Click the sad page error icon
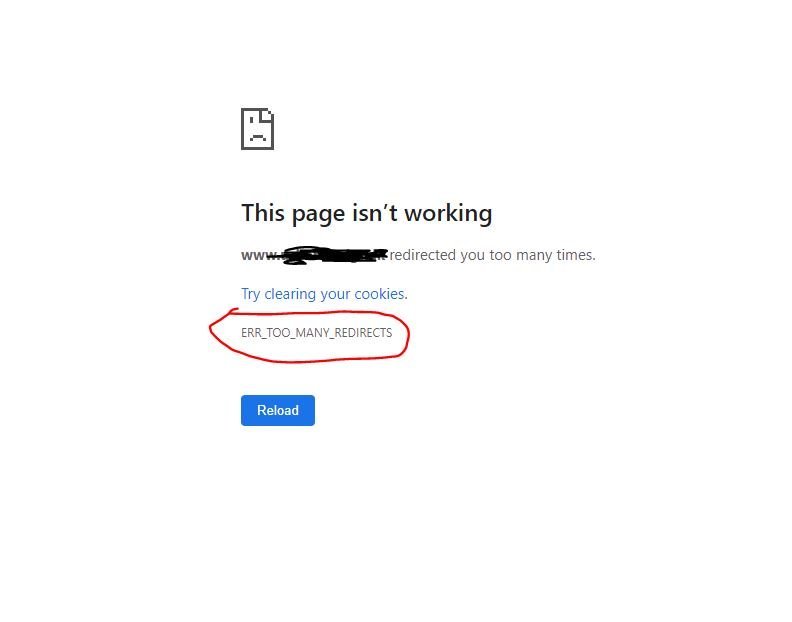This screenshot has width=792, height=622. click(x=258, y=129)
